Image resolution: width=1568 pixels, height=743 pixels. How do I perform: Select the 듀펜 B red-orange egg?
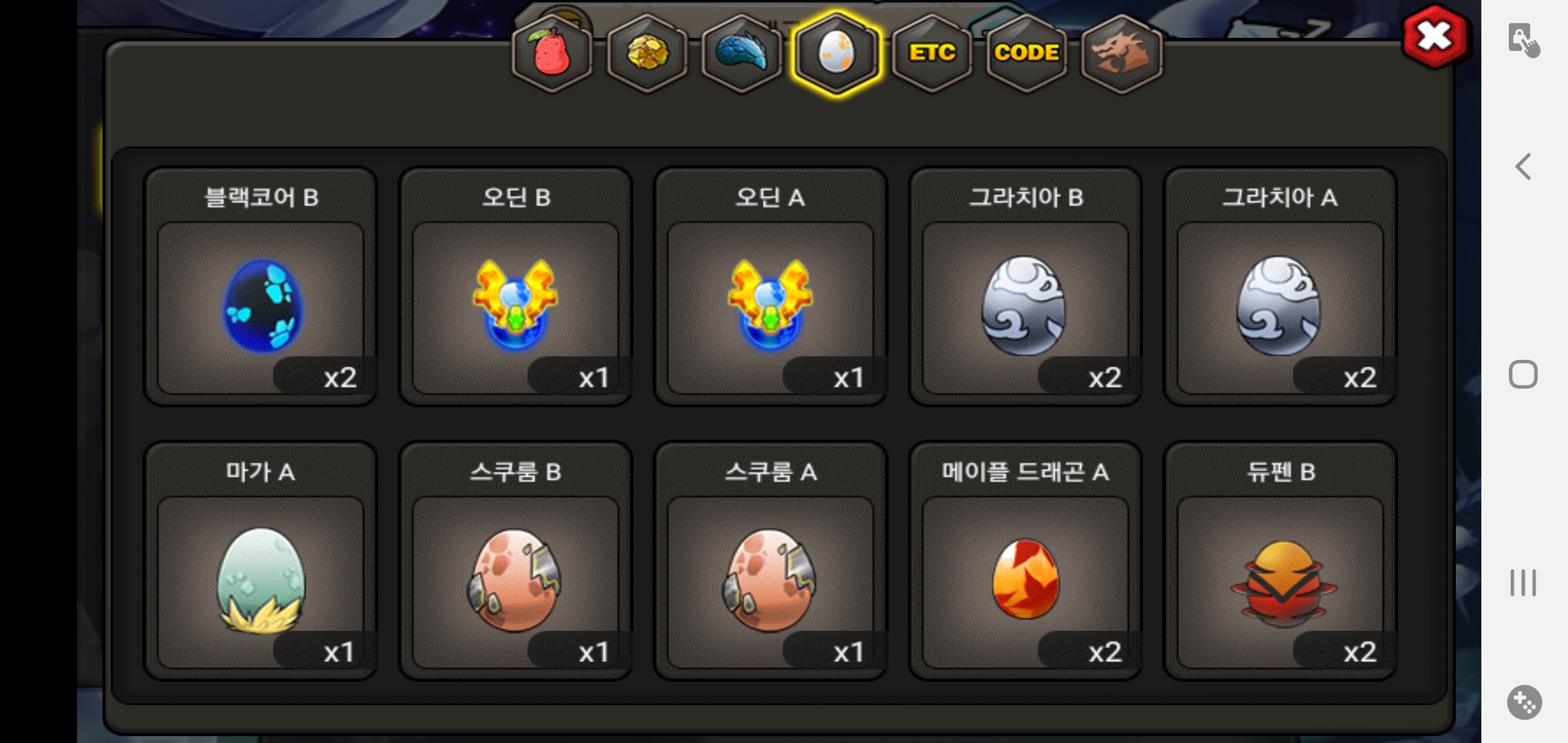(1280, 561)
